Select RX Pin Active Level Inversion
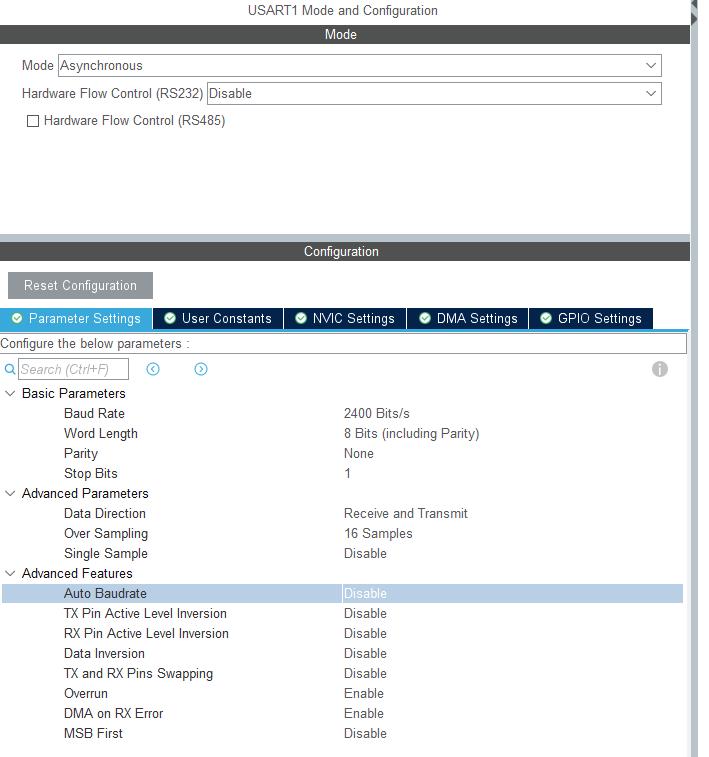The width and height of the screenshot is (709, 757). [x=146, y=633]
